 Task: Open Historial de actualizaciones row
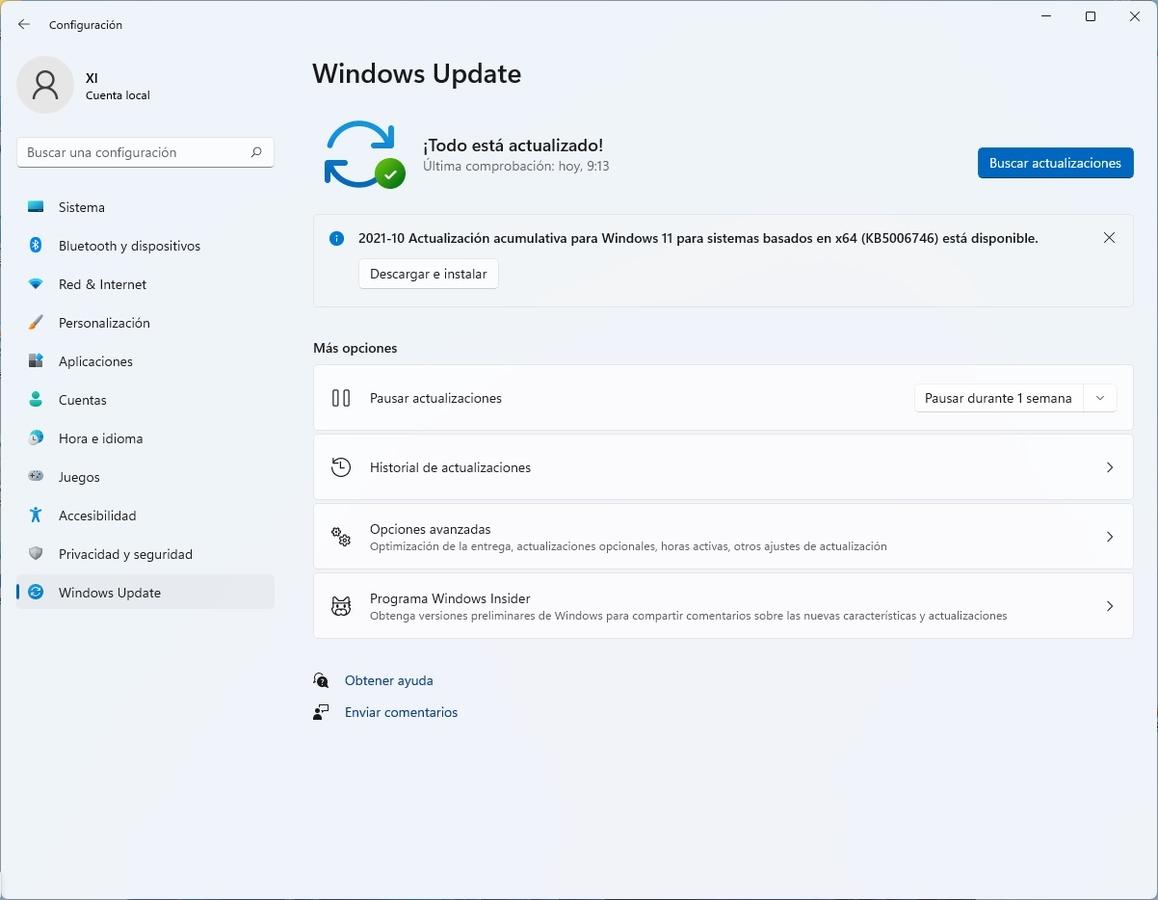pos(723,467)
